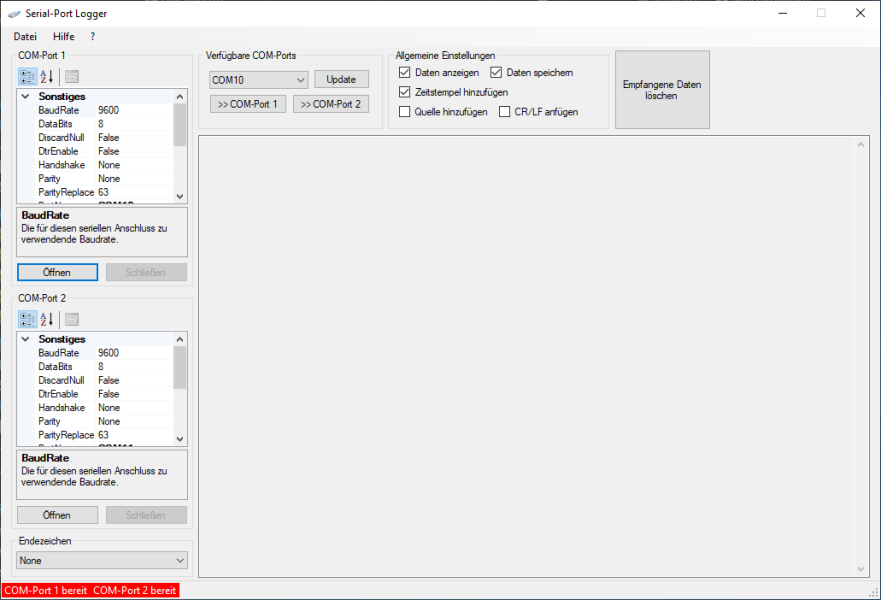881x600 pixels.
Task: Click the Serial-Port Logger title bar icon
Action: pyautogui.click(x=14, y=14)
